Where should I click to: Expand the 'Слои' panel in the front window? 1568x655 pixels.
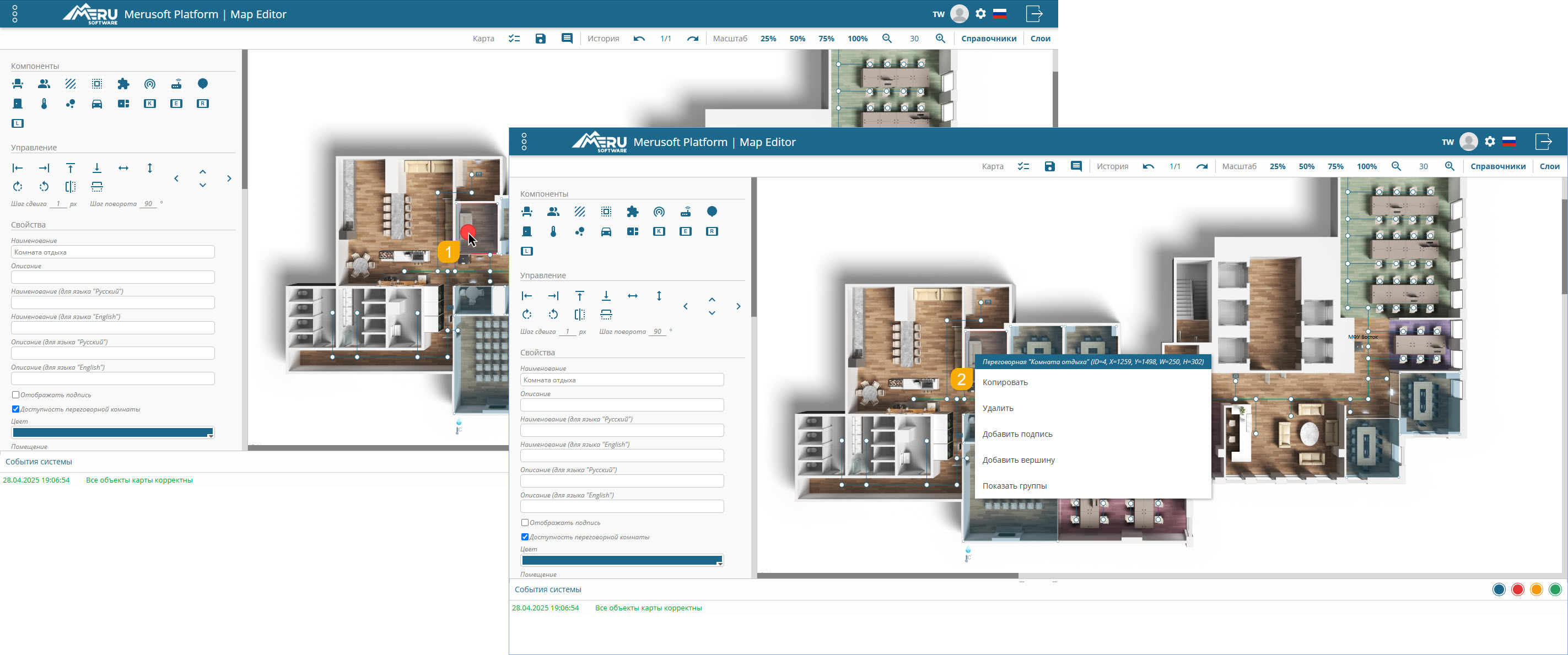click(1549, 166)
